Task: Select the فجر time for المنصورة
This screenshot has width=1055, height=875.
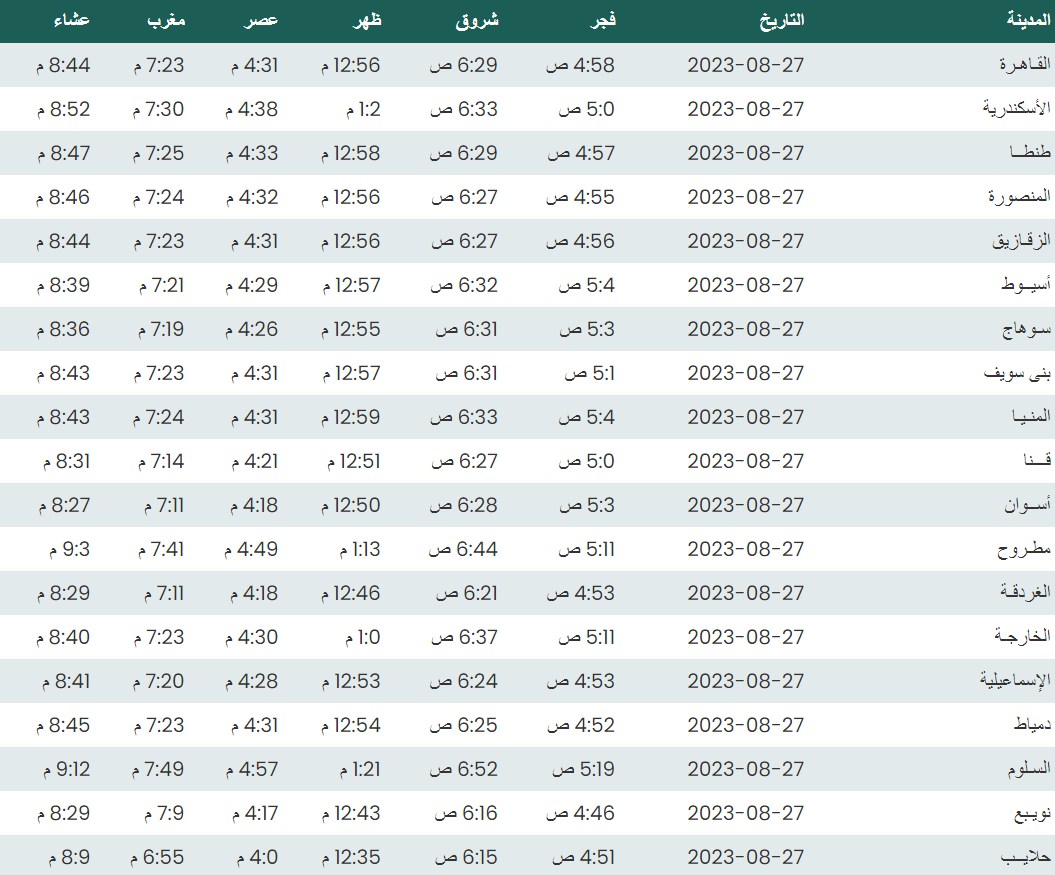Action: coord(580,197)
